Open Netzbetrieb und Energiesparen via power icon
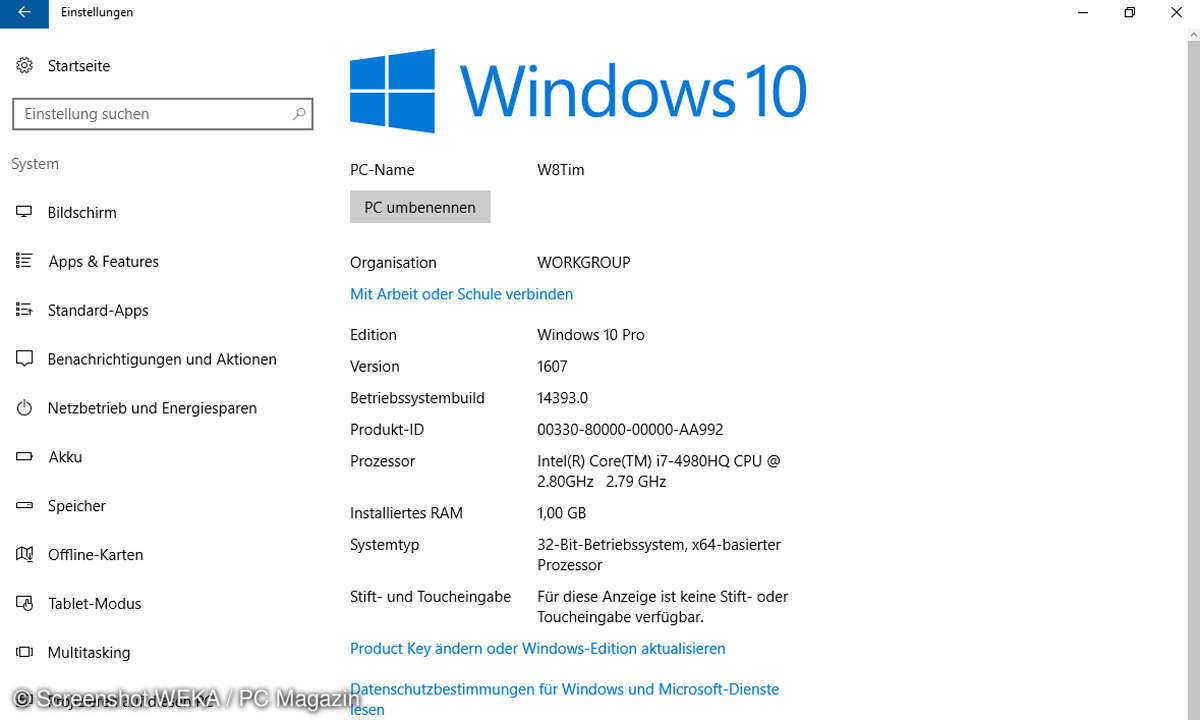The image size is (1200, 720). point(25,408)
